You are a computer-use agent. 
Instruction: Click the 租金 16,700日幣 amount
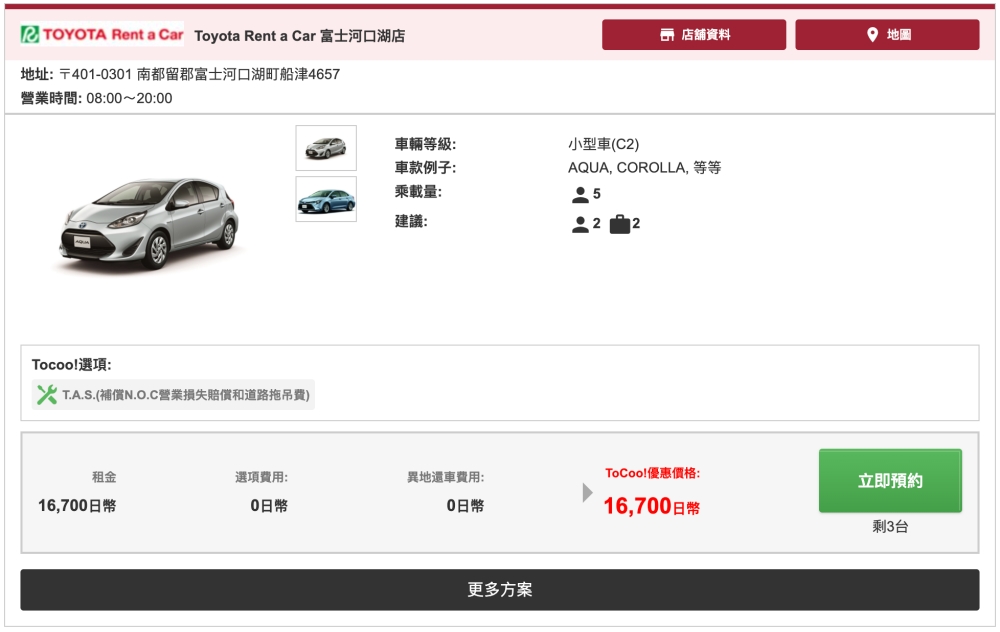[77, 506]
